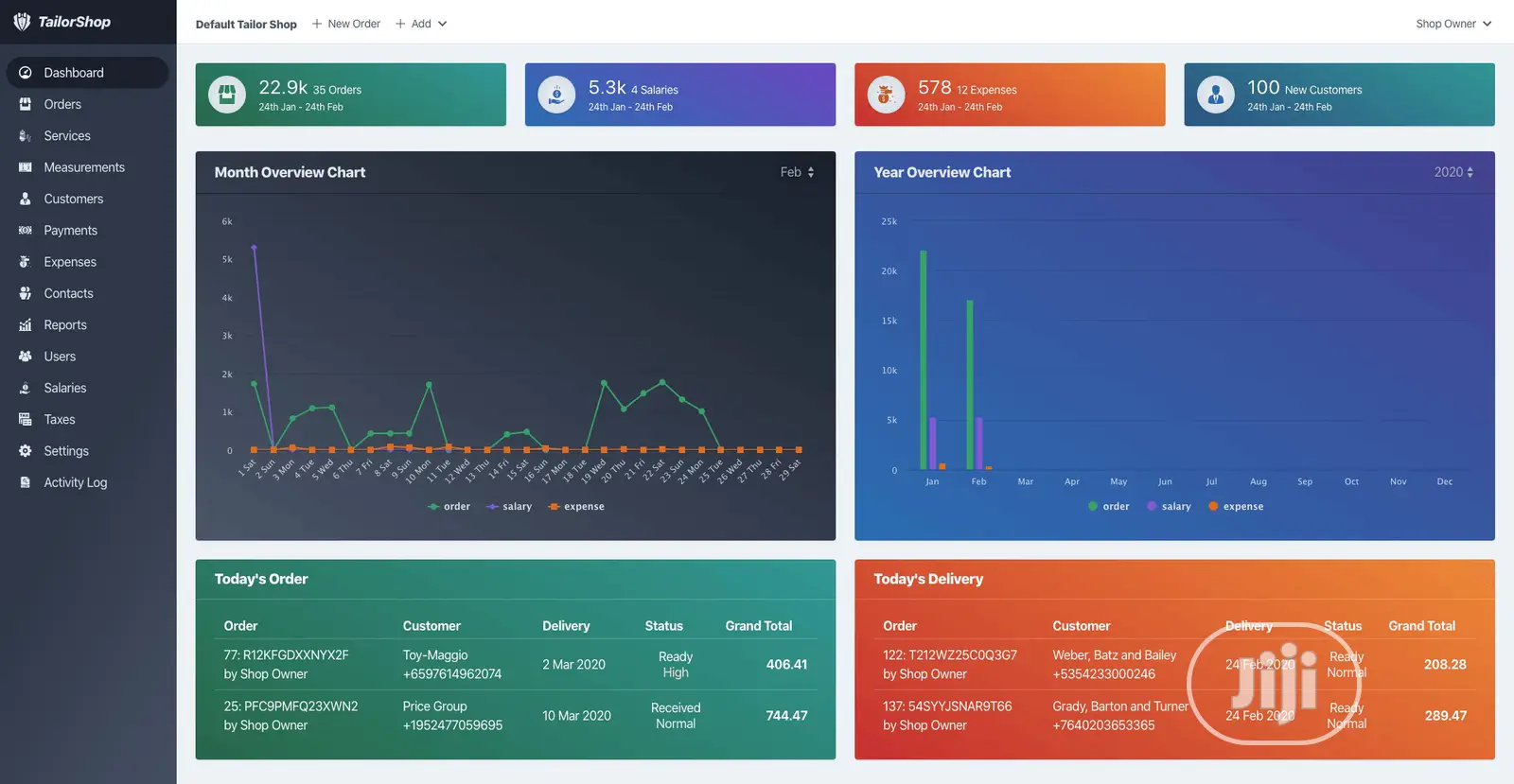Click the Orders sidebar icon
1514x784 pixels.
pyautogui.click(x=26, y=104)
